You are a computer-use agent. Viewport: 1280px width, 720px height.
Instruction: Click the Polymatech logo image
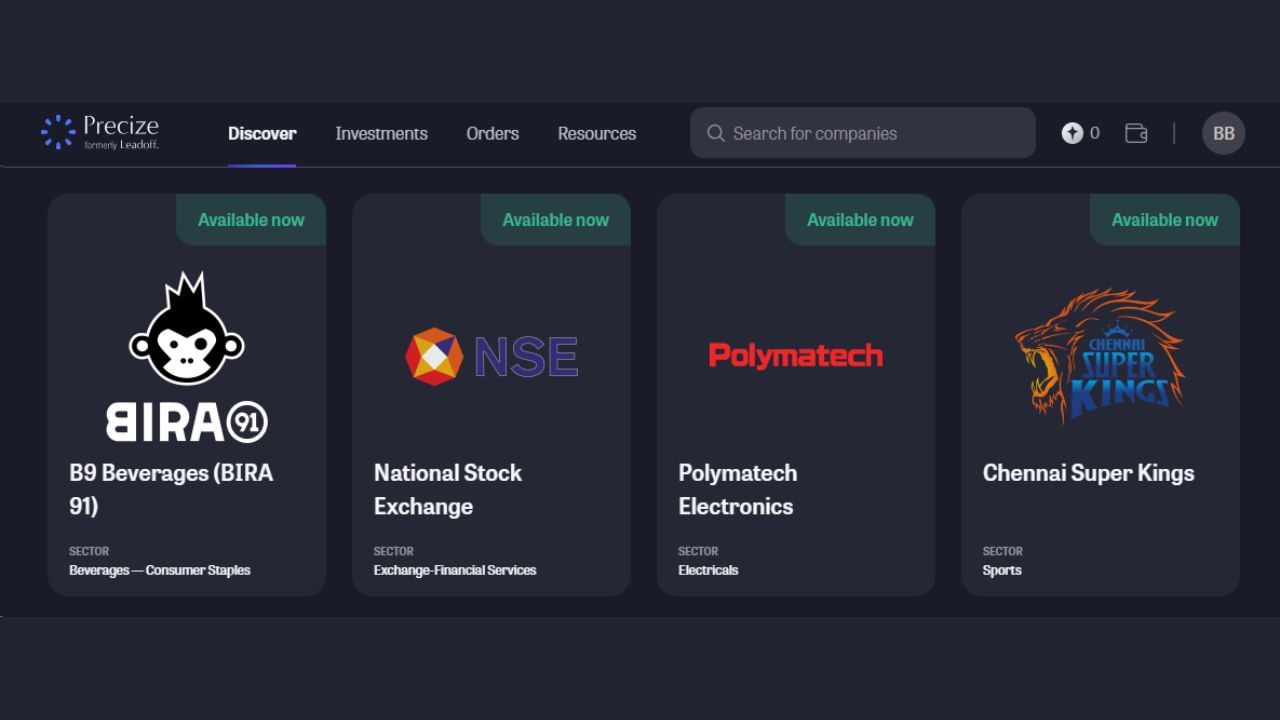coord(796,355)
